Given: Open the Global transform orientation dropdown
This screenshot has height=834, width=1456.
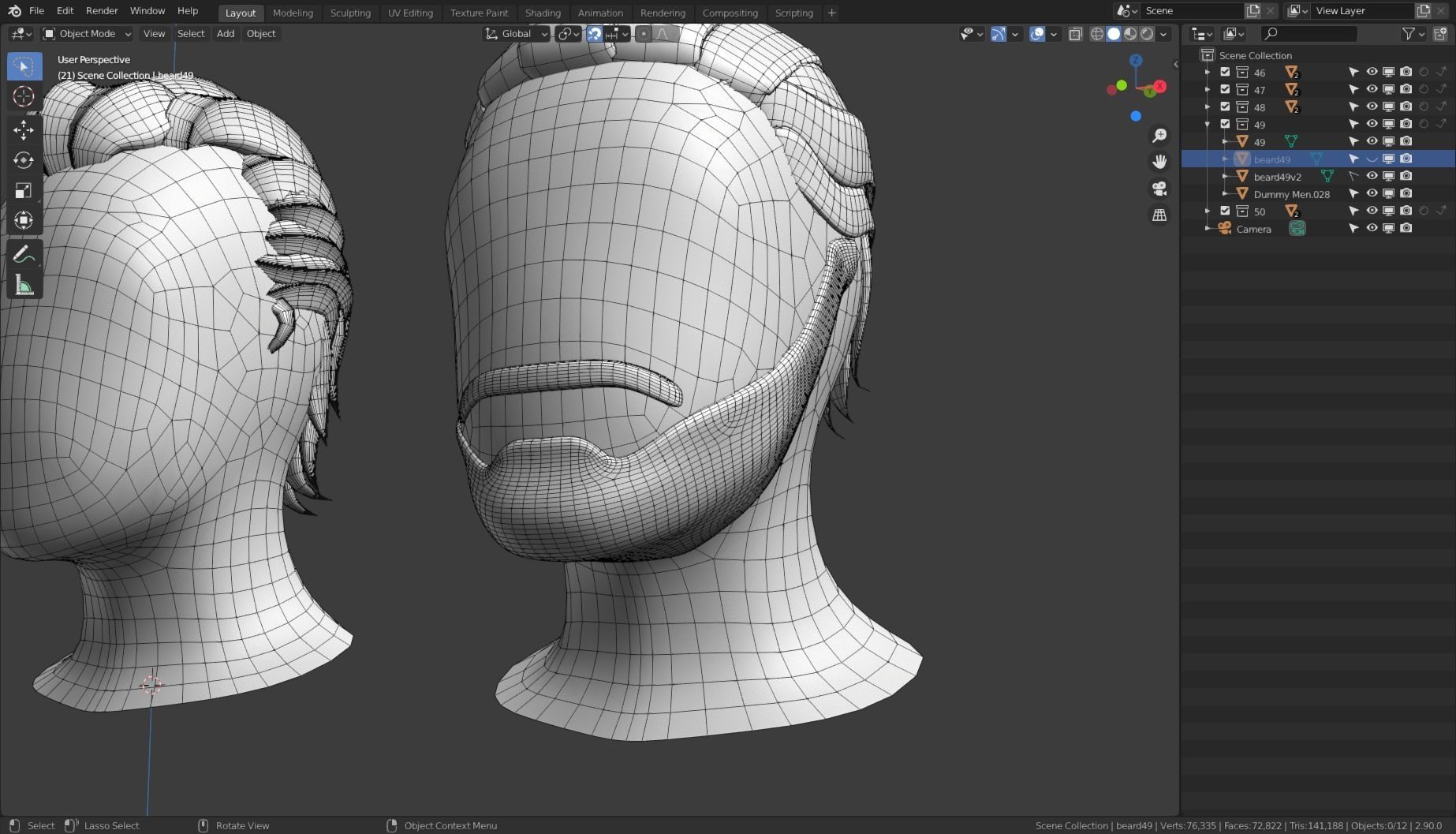Looking at the screenshot, I should pos(516,34).
